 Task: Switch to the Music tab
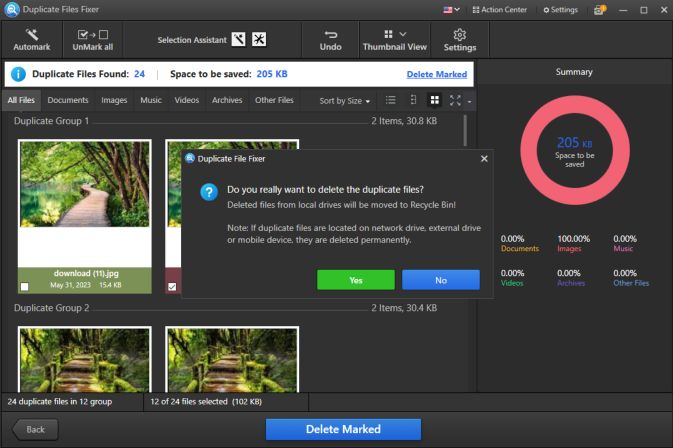[151, 100]
